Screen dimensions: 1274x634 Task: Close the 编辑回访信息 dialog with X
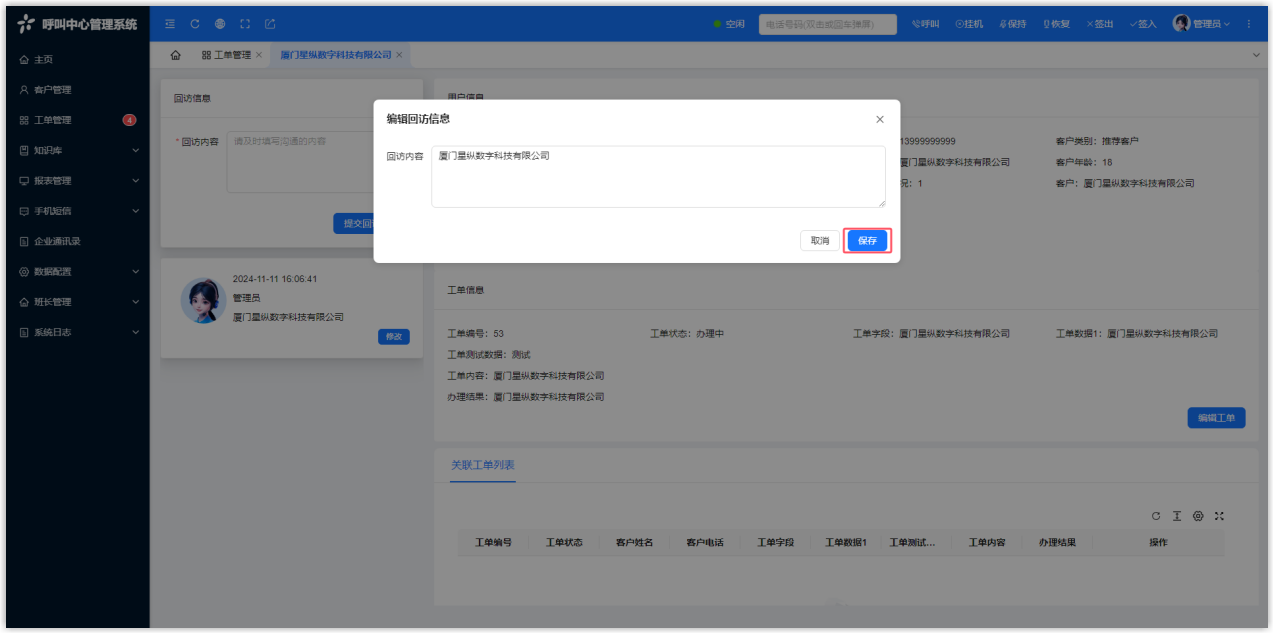880,119
